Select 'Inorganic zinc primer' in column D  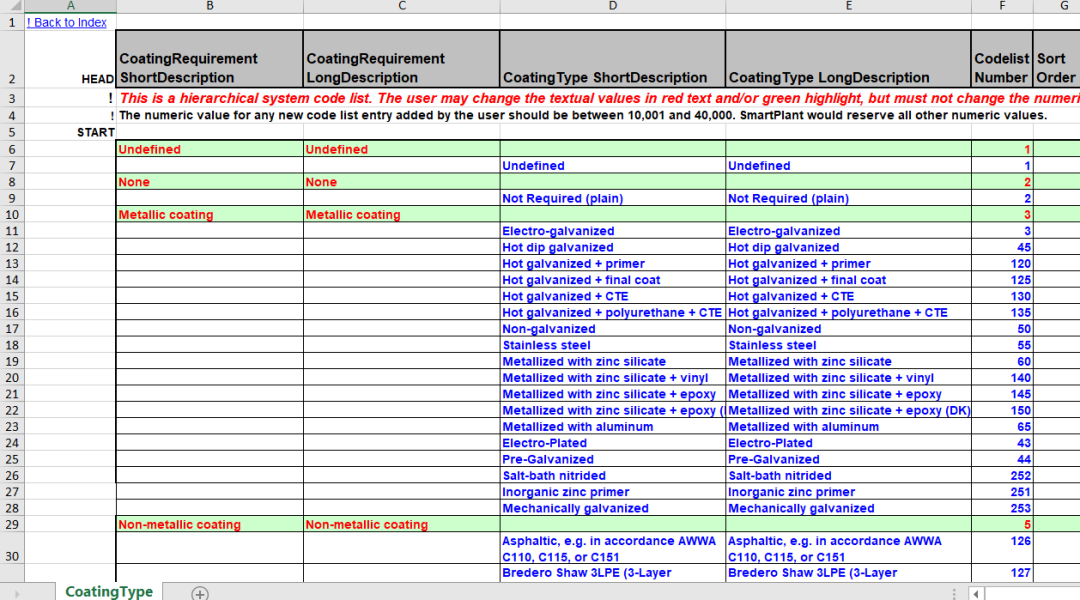click(612, 492)
